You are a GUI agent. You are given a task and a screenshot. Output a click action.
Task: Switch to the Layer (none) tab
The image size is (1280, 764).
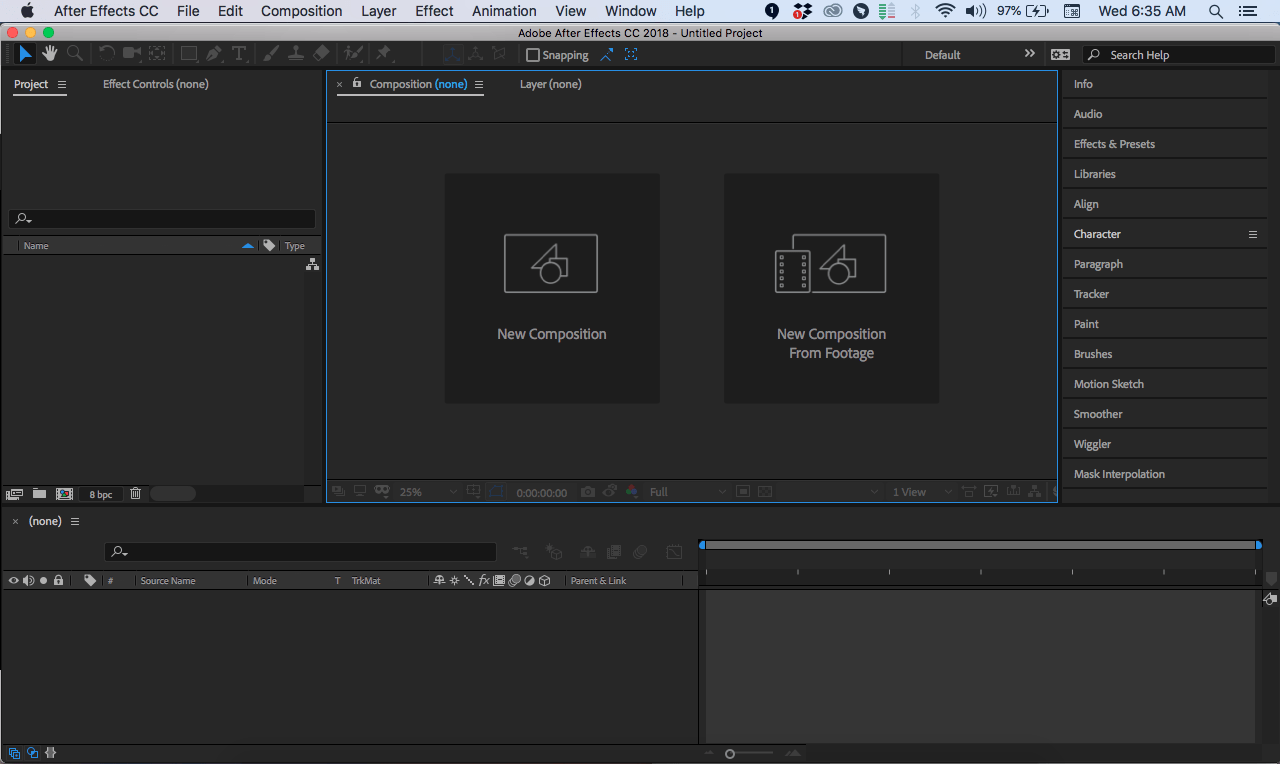pos(550,84)
